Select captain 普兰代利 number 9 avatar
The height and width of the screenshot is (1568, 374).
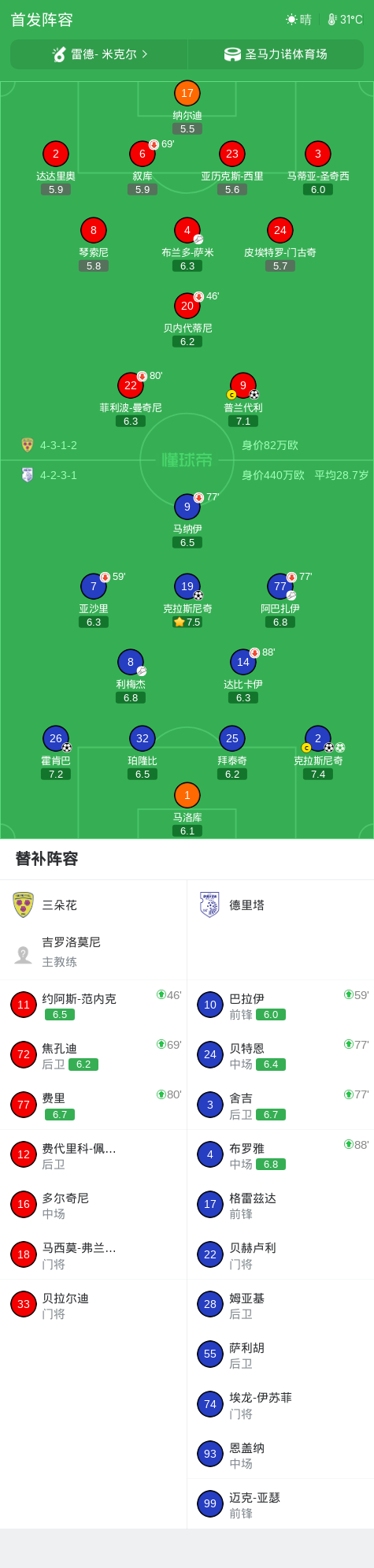pyautogui.click(x=243, y=385)
